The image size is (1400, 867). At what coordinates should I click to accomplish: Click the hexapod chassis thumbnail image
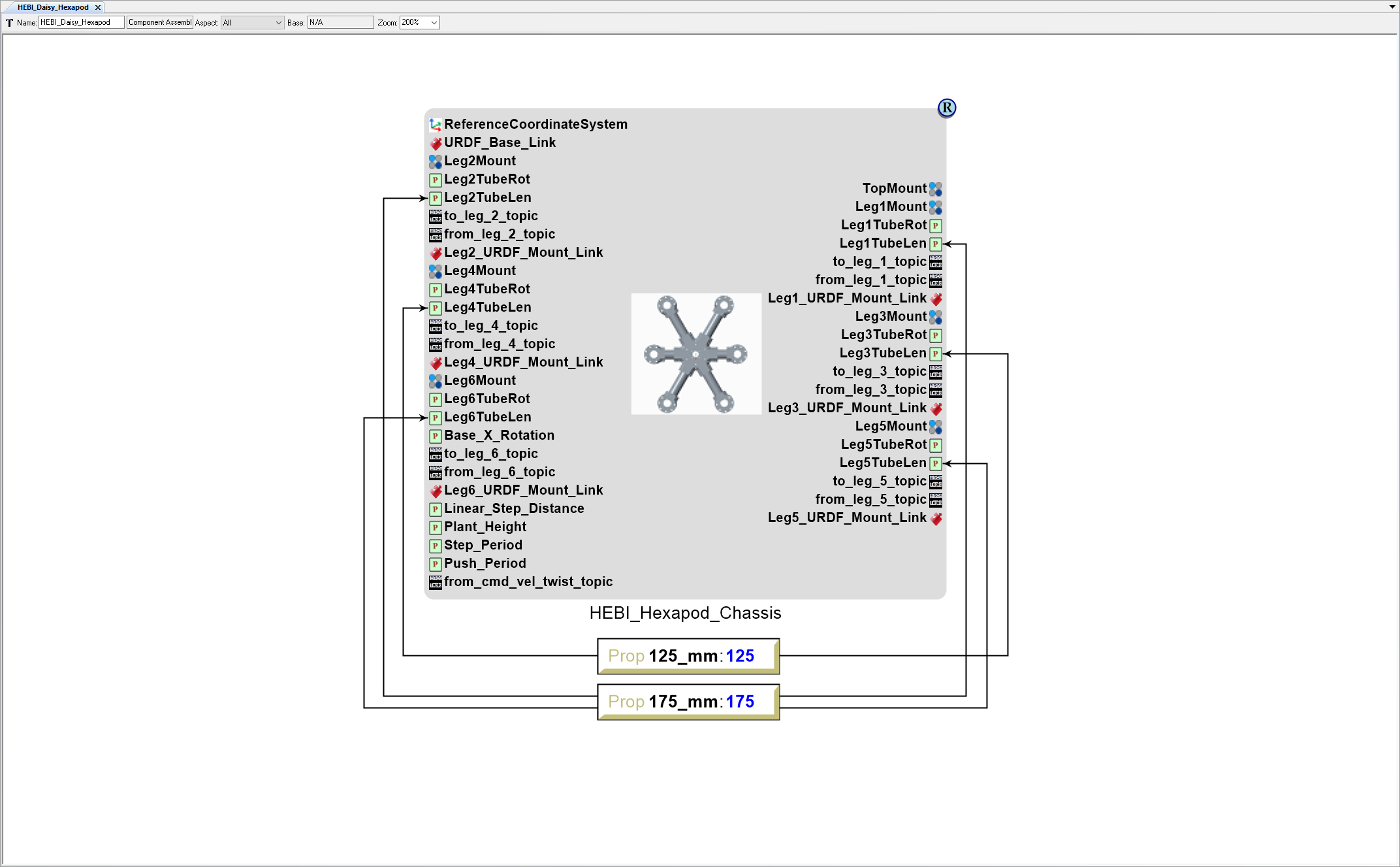[695, 354]
